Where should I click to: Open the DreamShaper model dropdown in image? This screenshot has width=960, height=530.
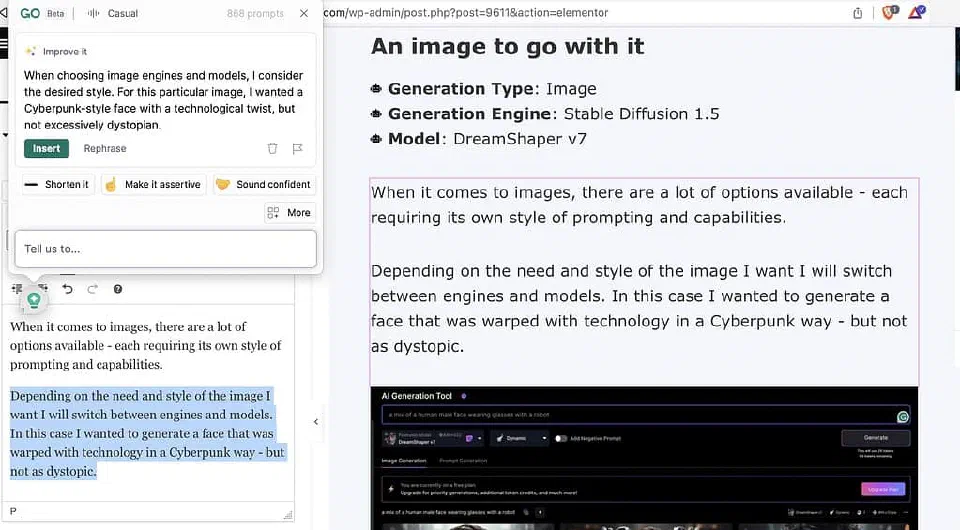[x=433, y=438]
